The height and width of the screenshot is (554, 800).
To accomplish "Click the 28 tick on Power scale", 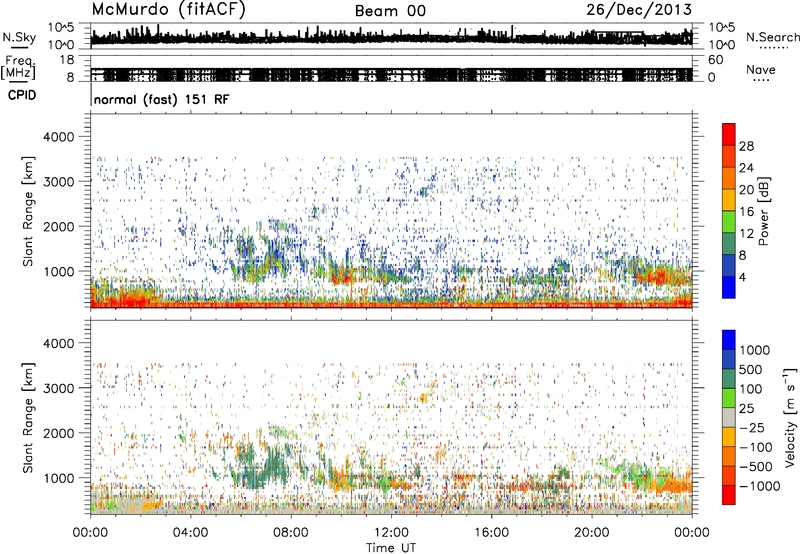I will point(746,146).
